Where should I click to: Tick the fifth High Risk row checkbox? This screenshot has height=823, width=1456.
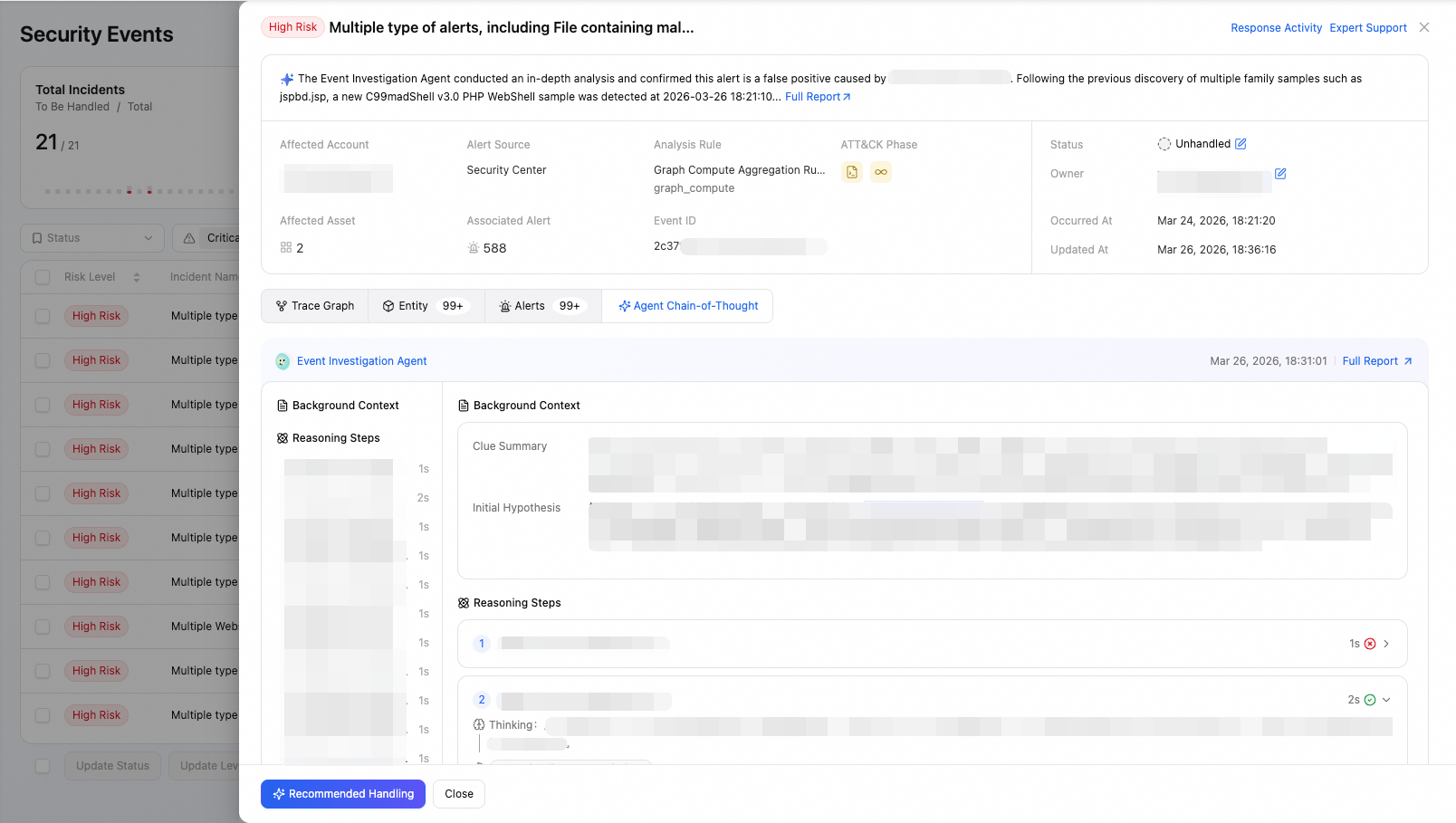click(43, 493)
